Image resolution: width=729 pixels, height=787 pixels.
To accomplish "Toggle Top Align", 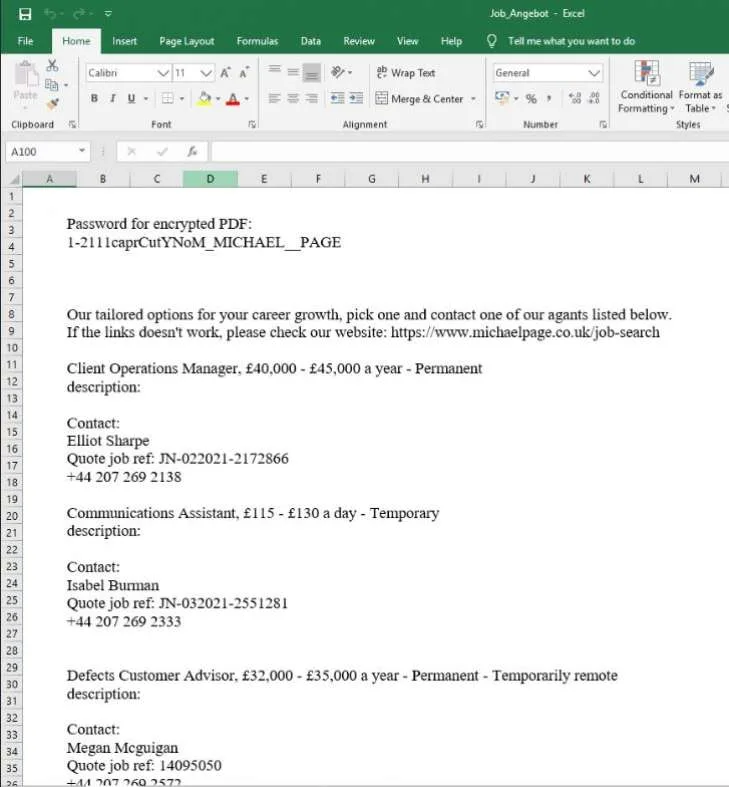I will [x=274, y=70].
